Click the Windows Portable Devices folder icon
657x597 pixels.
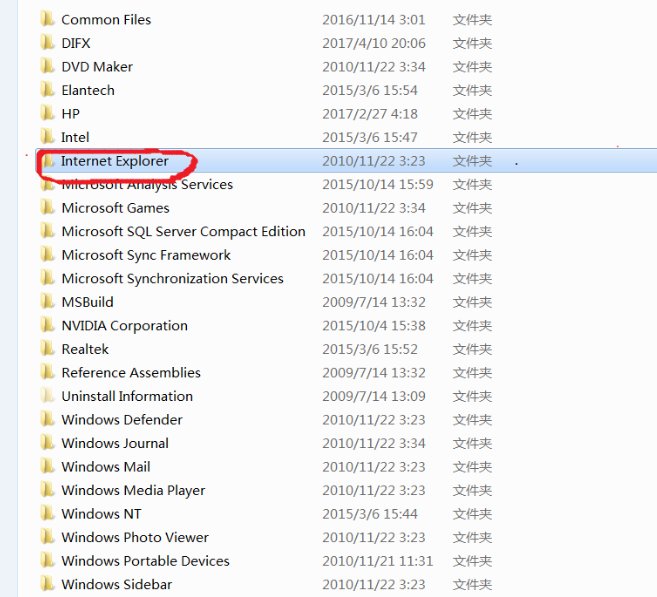(x=48, y=560)
